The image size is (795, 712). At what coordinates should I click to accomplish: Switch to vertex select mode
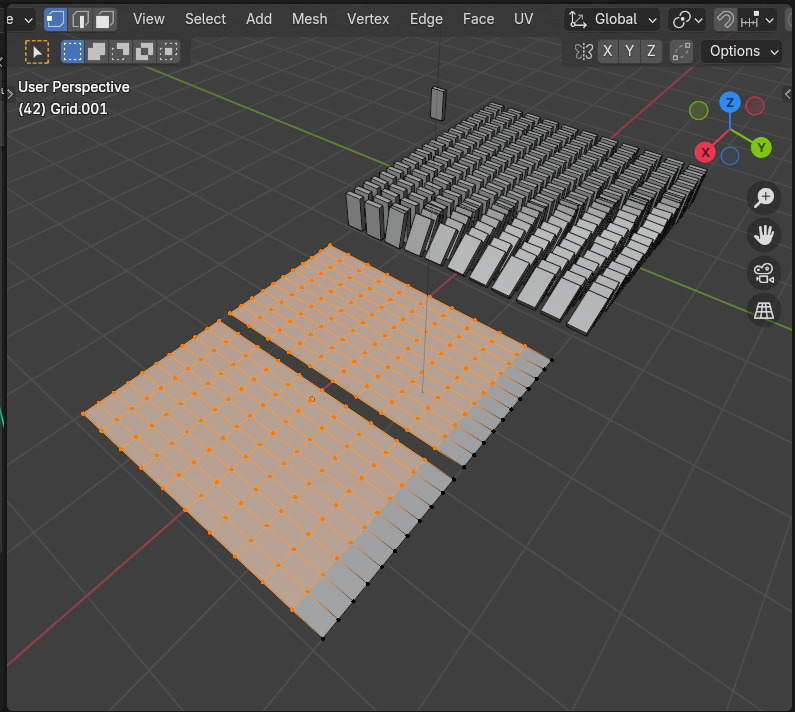[x=55, y=19]
